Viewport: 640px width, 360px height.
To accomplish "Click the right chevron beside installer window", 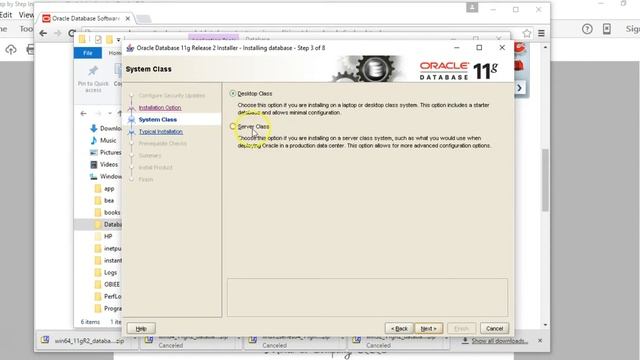I will (519, 88).
